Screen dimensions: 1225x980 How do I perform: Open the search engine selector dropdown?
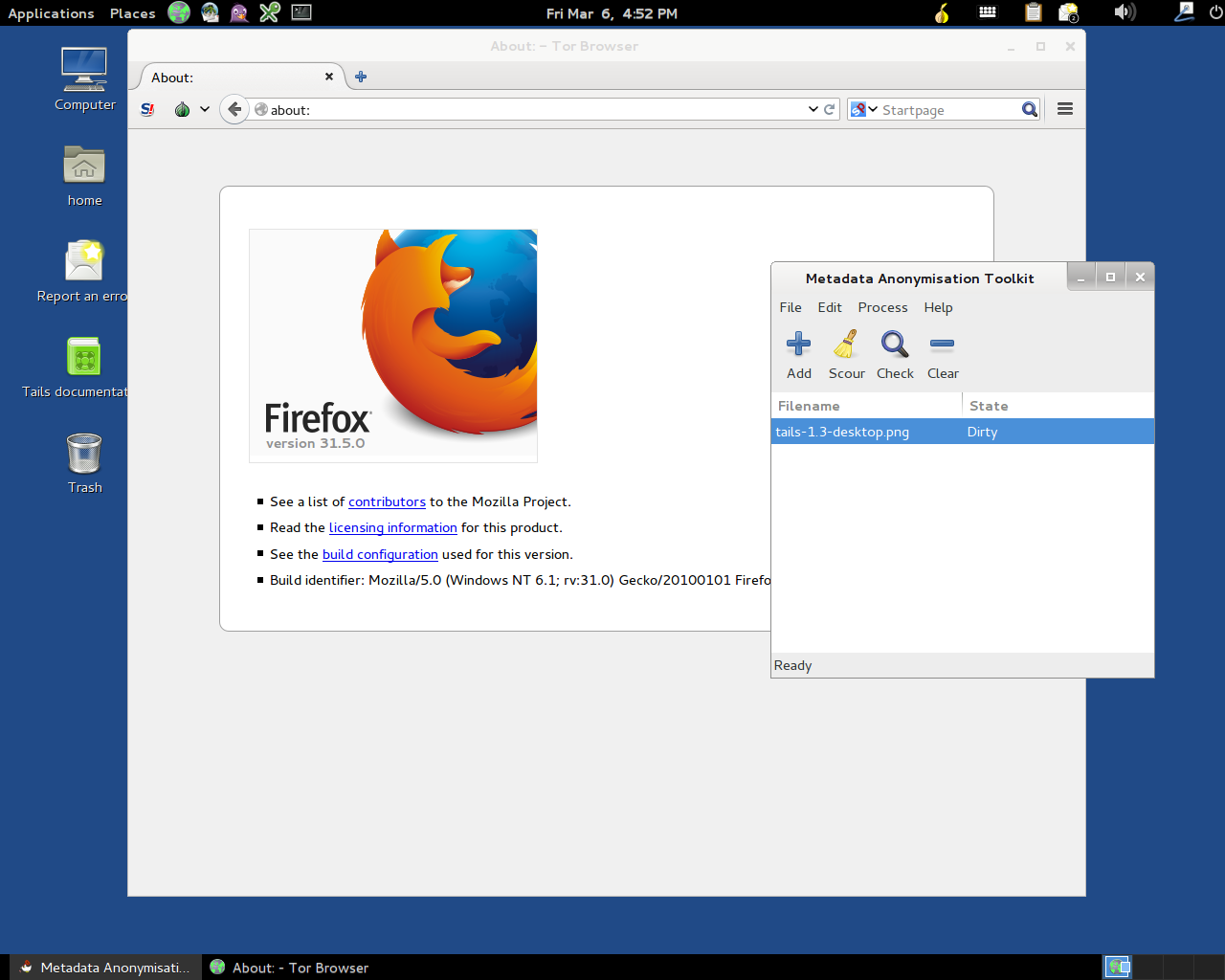(864, 109)
